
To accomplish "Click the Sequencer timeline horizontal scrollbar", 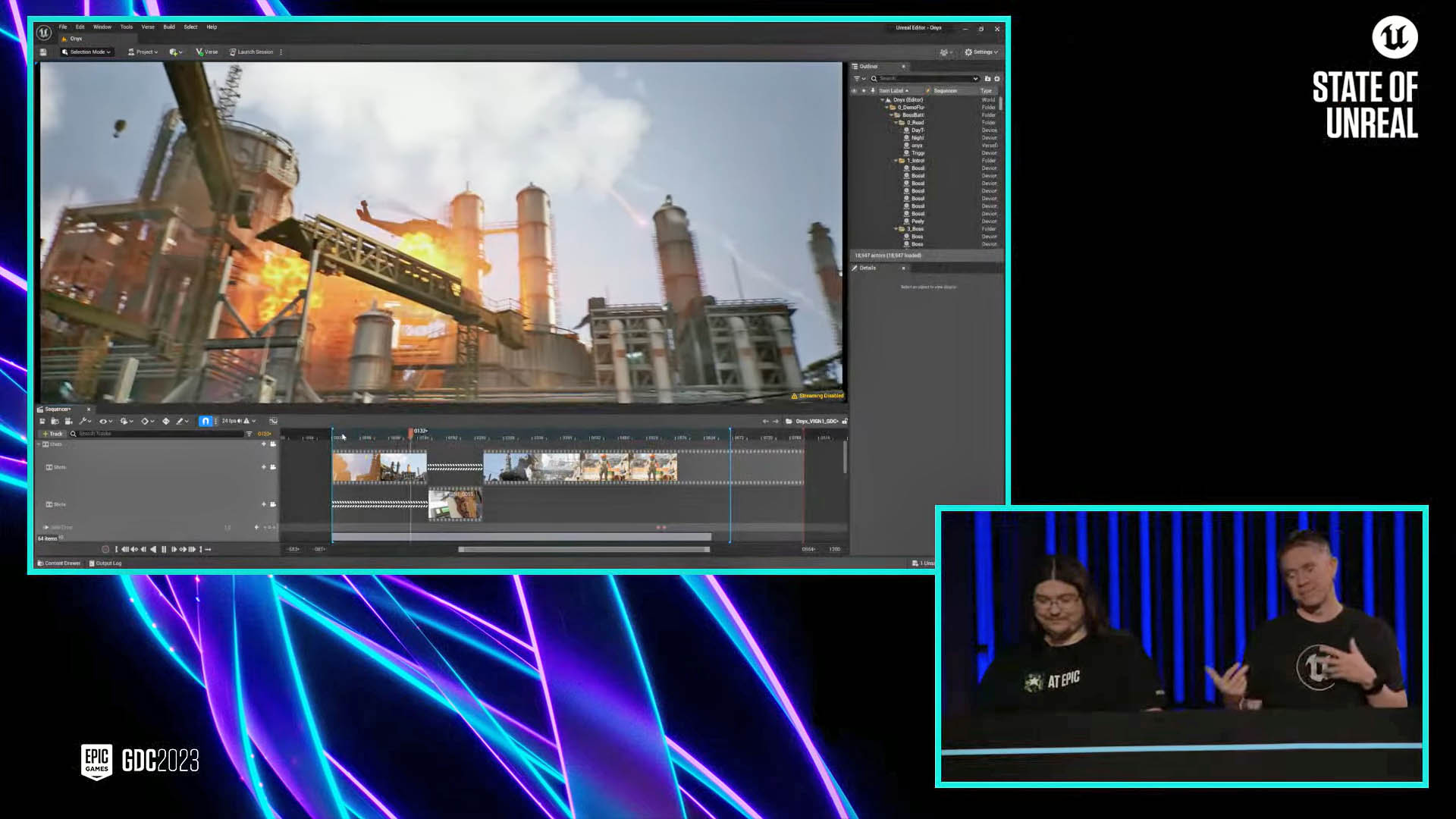I will [584, 550].
